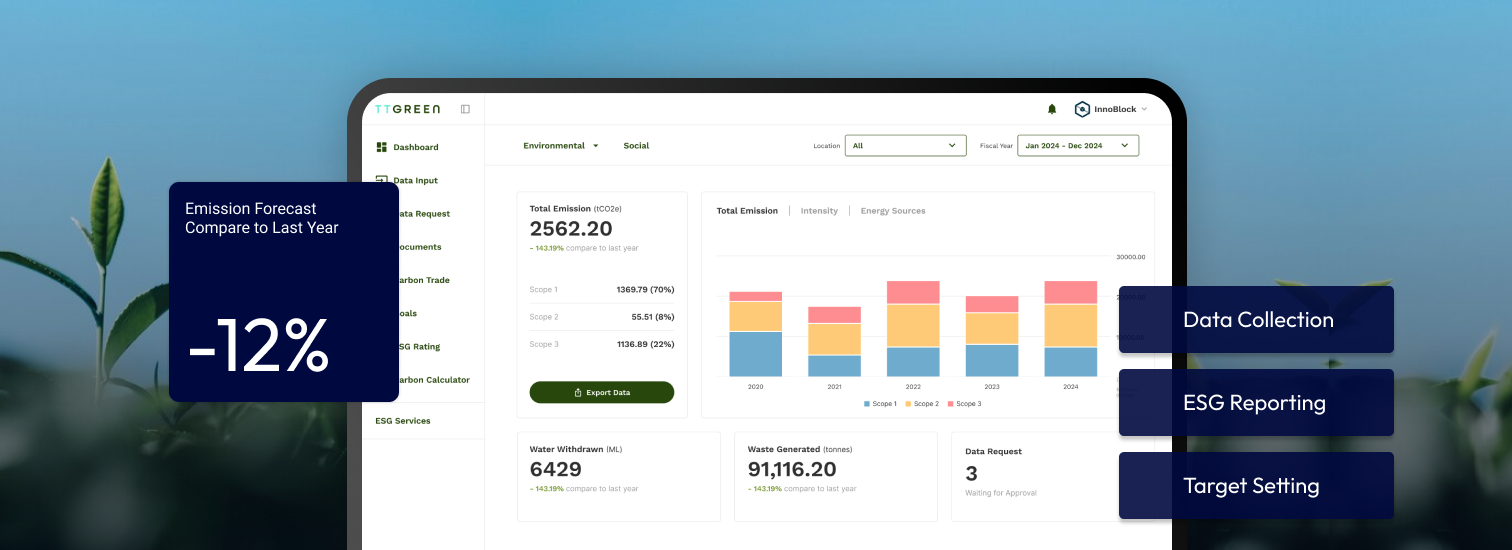
Task: Switch to the Social tab
Action: [x=636, y=146]
